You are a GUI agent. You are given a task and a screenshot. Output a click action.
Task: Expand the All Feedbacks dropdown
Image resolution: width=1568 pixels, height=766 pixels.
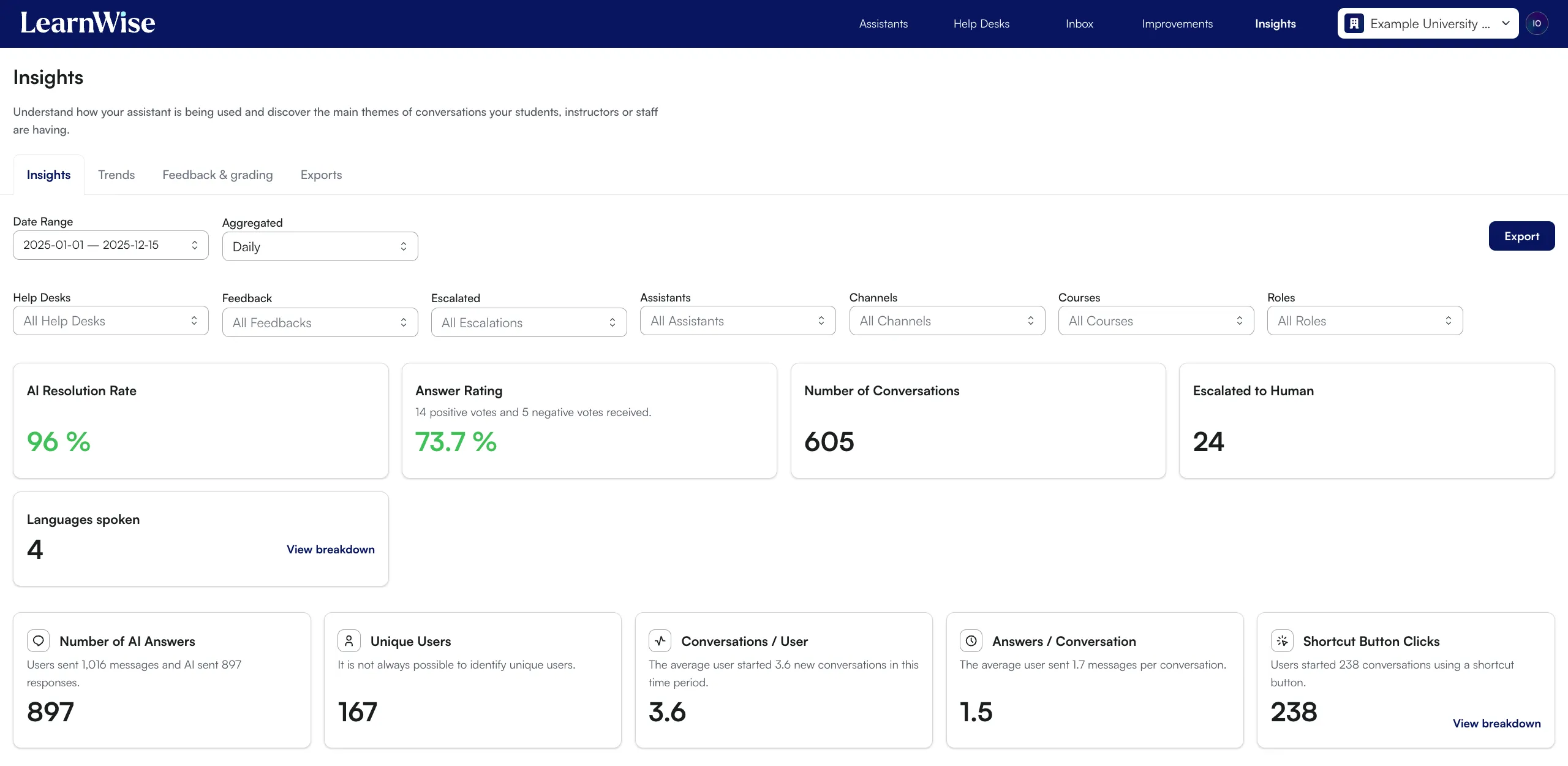[x=320, y=323]
